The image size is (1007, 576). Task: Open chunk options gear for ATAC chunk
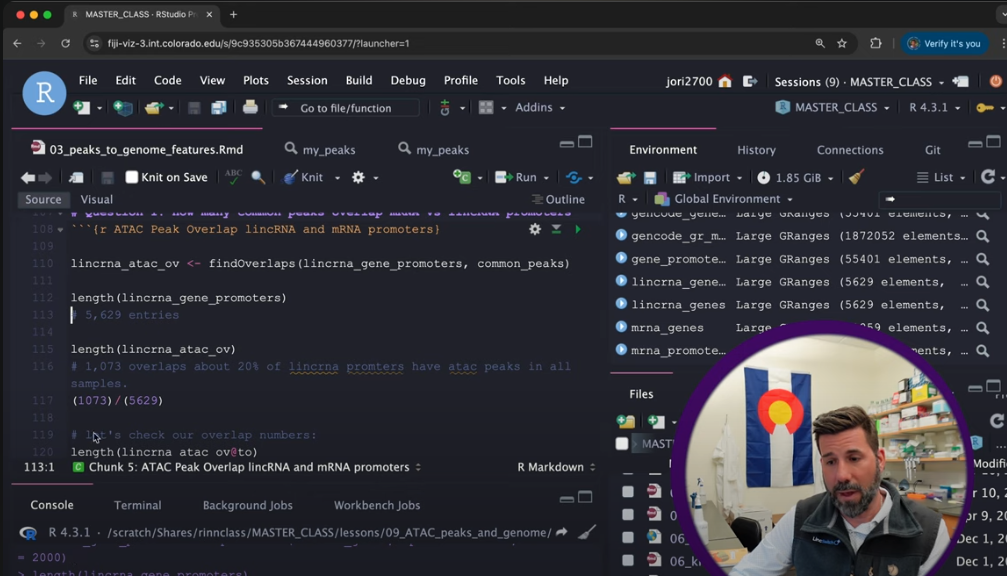535,229
